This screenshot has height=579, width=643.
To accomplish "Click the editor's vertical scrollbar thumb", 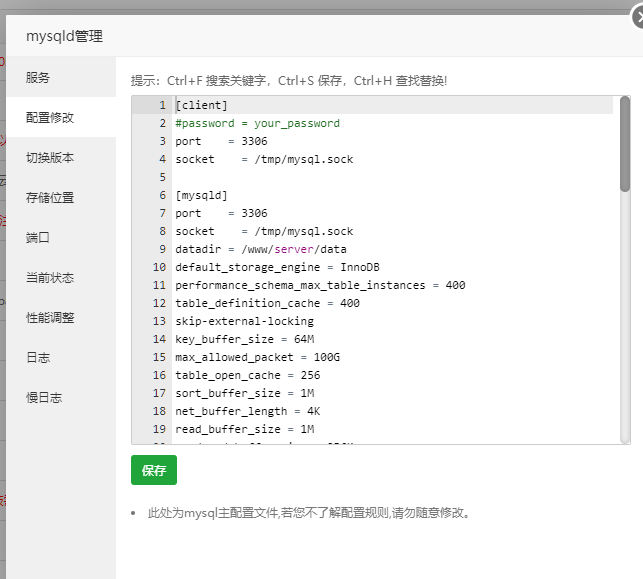I will 625,144.
